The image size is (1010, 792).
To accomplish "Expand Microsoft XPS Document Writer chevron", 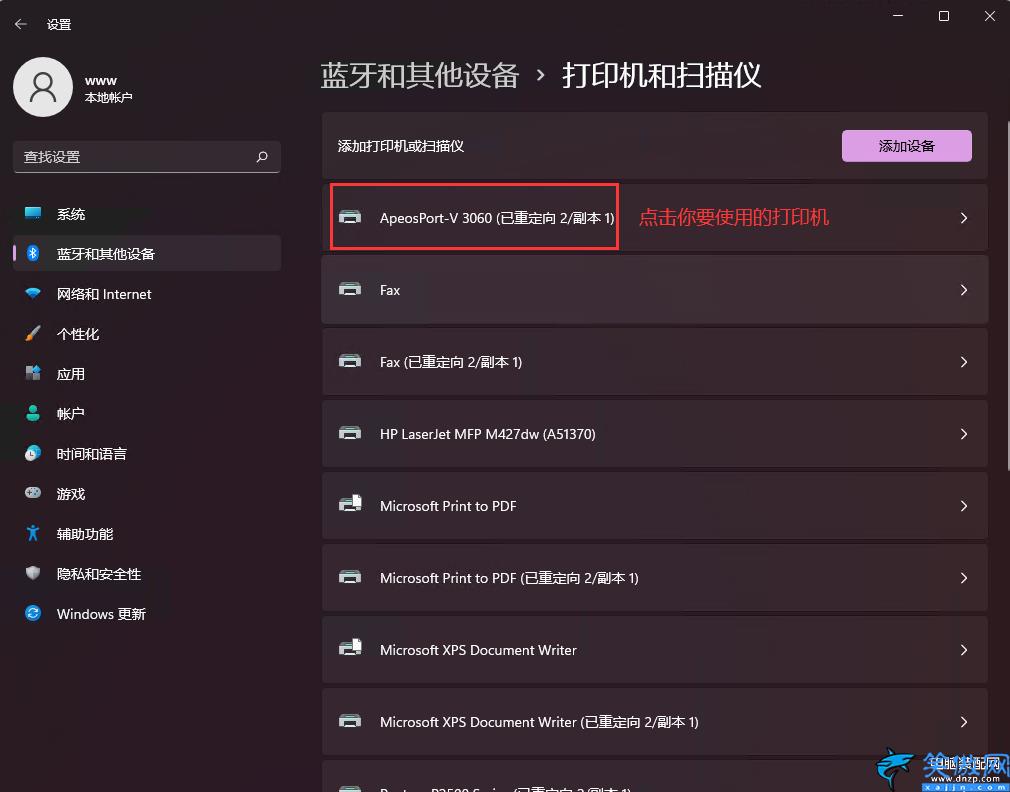I will click(x=964, y=650).
